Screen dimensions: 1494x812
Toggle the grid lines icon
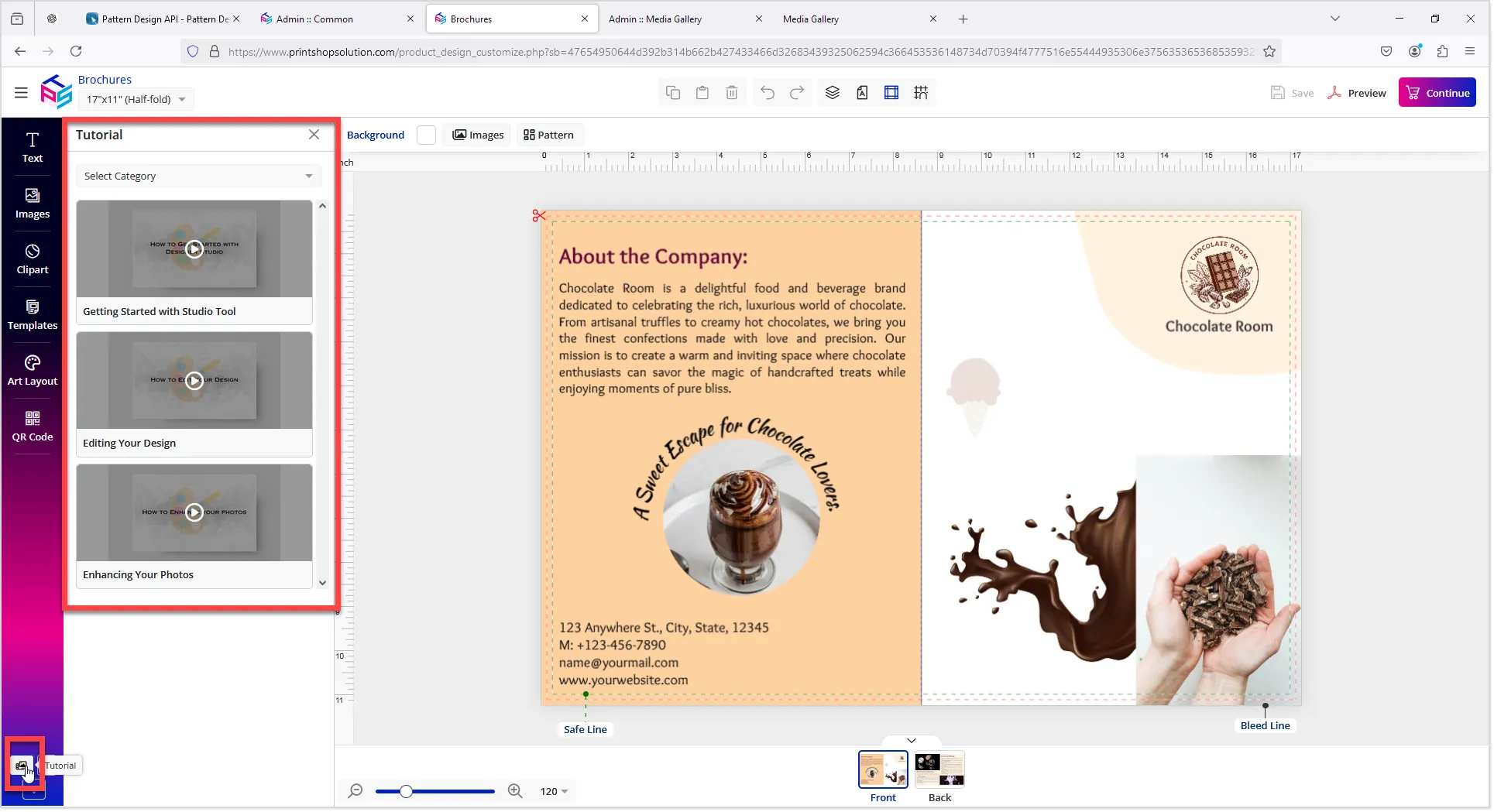(x=921, y=93)
